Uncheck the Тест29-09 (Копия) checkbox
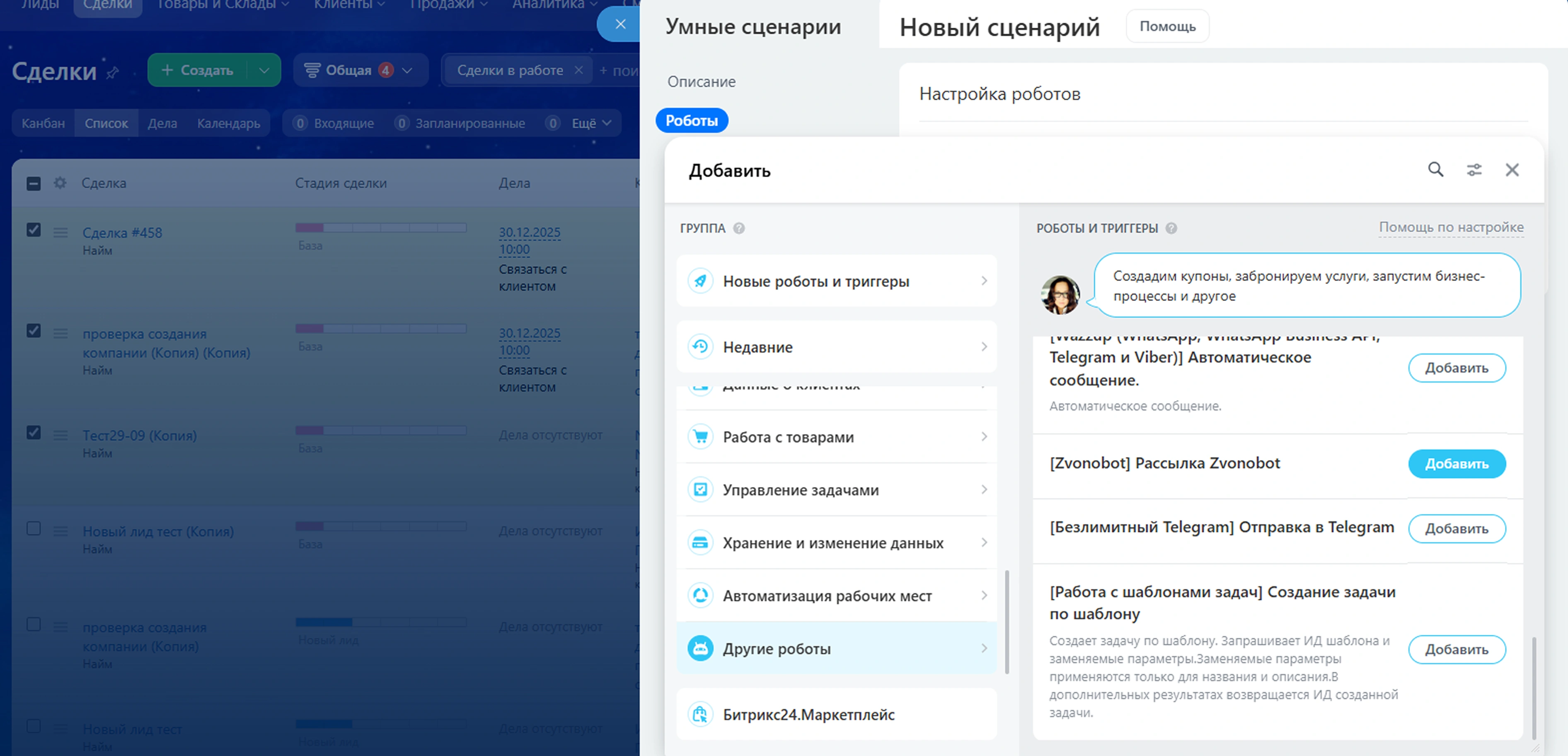Screen dimensions: 1568x756 (x=34, y=432)
